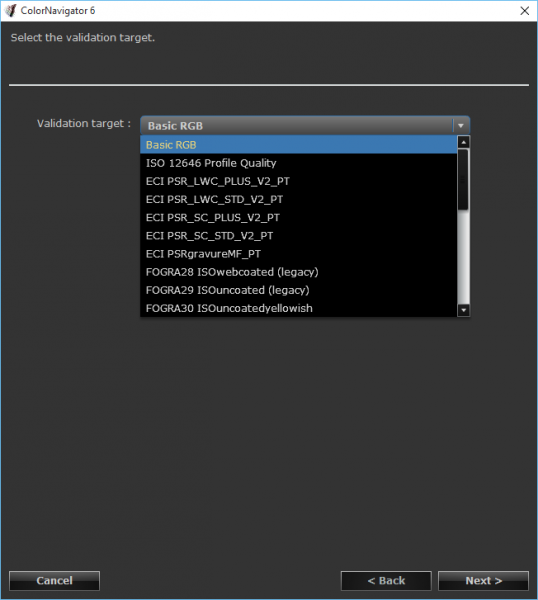Click the list scrollbar down arrow
The width and height of the screenshot is (538, 600).
coord(463,310)
